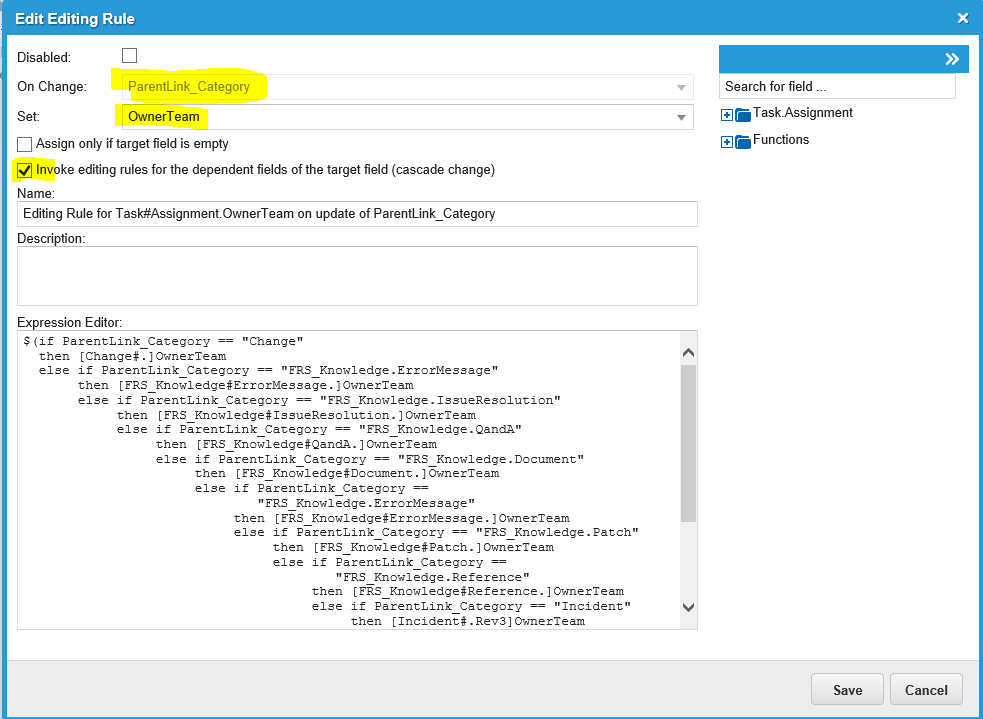
Task: Uncheck the cascade change checkbox
Action: [25, 170]
